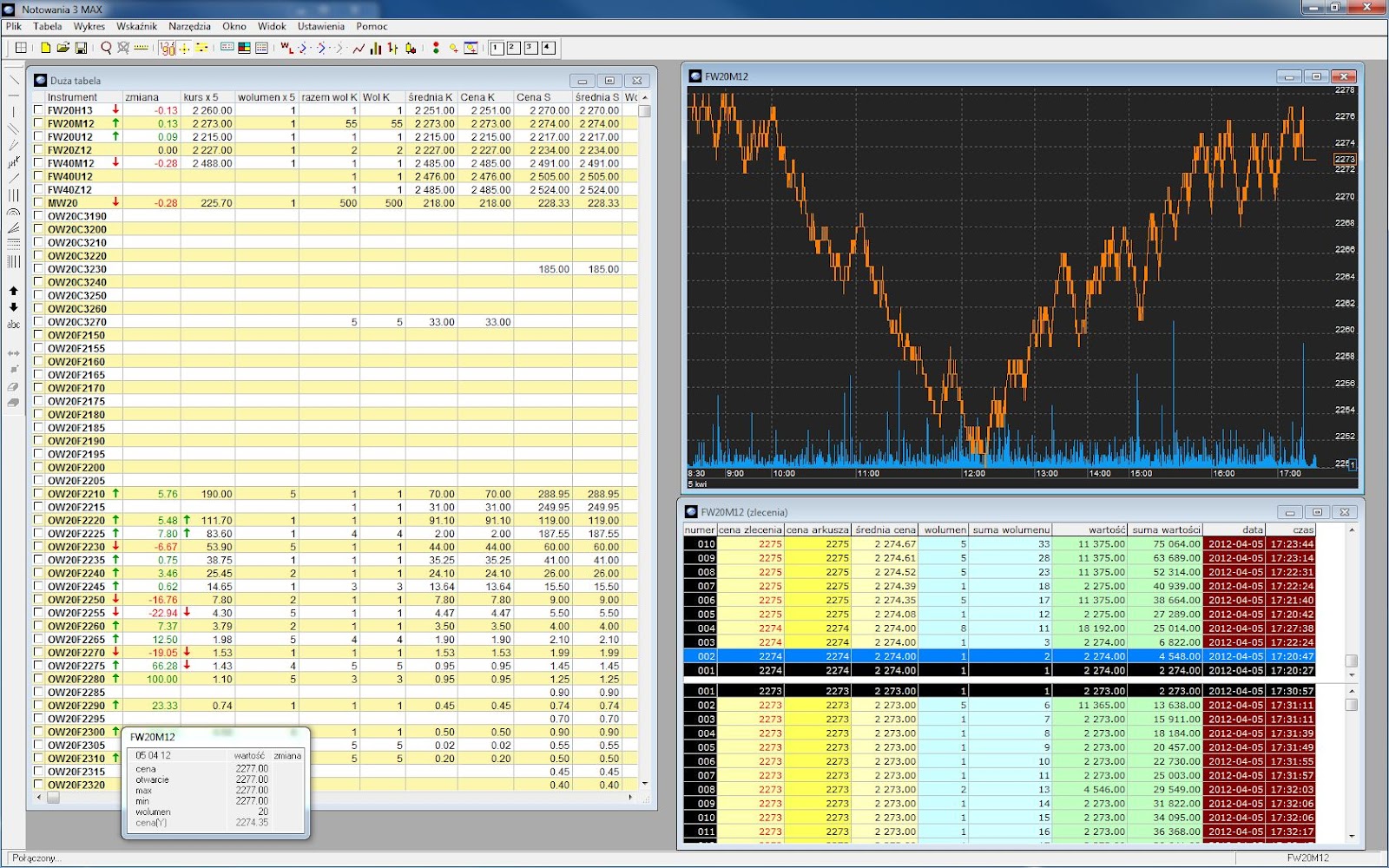Maximize the FW20M12 chart window
Viewport: 1389px width, 868px height.
[x=1316, y=76]
